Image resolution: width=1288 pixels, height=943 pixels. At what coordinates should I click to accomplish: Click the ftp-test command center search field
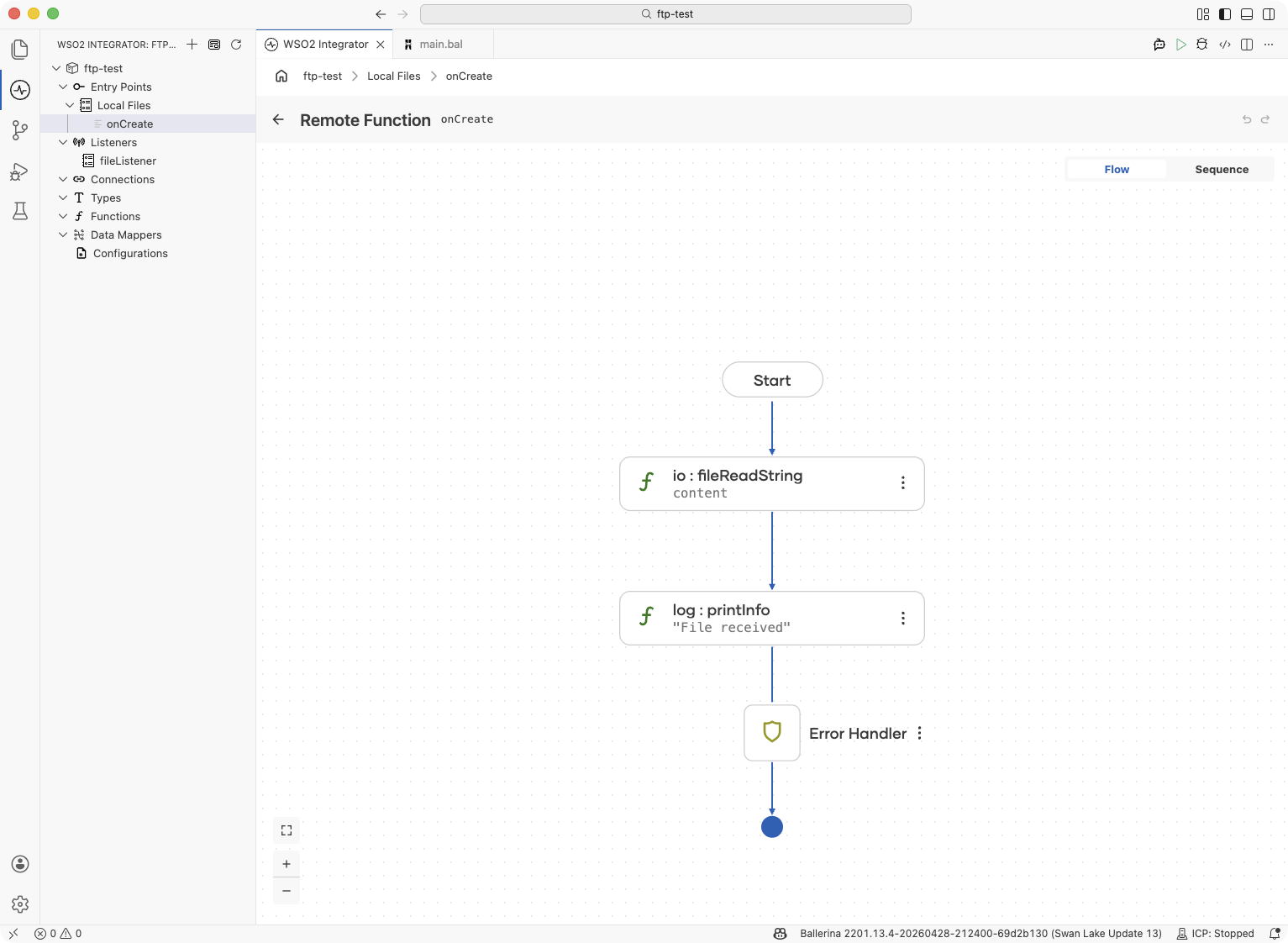click(665, 14)
